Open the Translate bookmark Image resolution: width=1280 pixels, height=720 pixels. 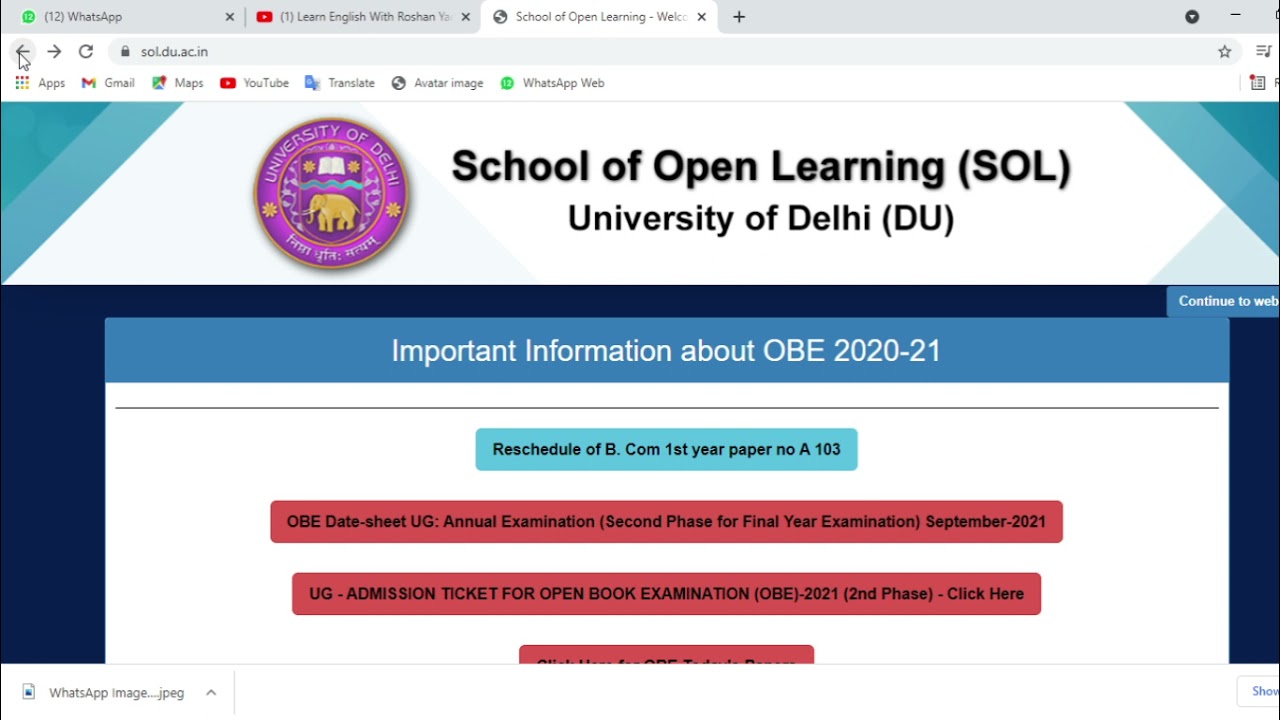(340, 83)
